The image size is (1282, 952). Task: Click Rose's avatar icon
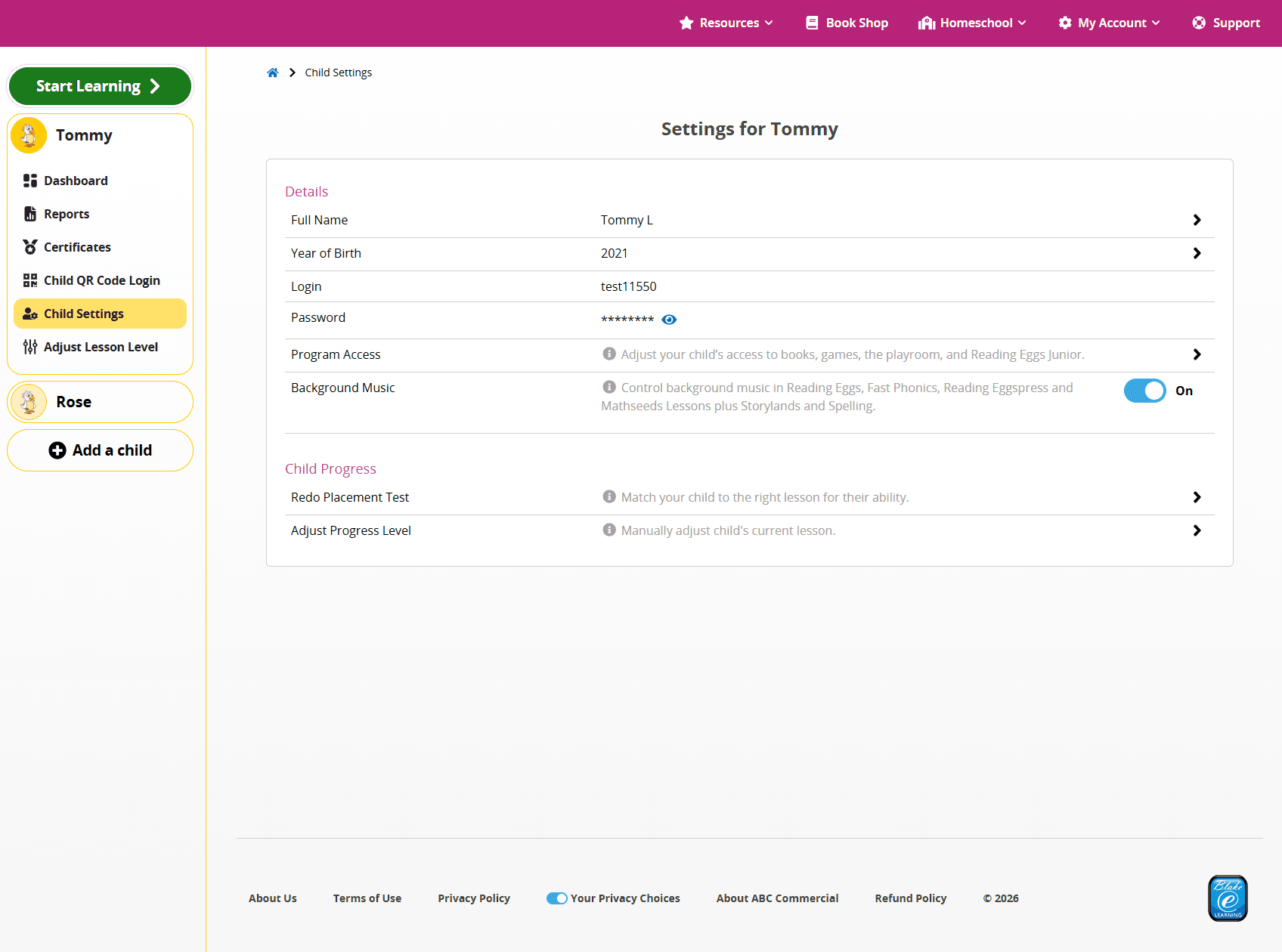click(x=29, y=402)
